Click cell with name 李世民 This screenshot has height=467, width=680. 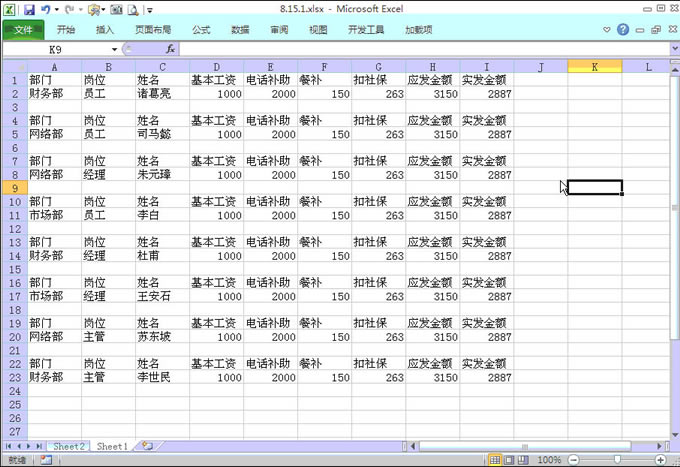pos(162,377)
